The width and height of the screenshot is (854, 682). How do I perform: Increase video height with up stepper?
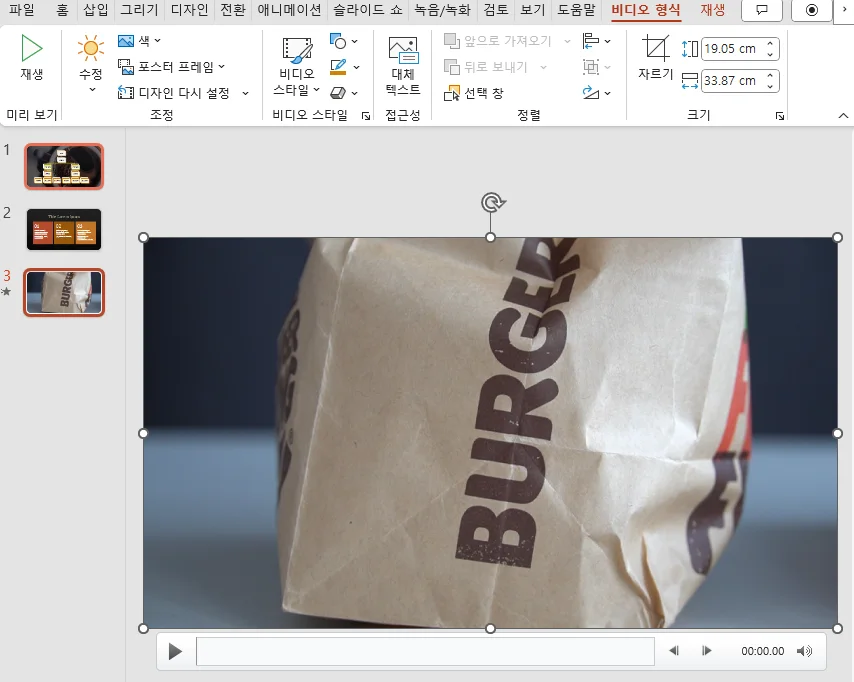click(770, 44)
